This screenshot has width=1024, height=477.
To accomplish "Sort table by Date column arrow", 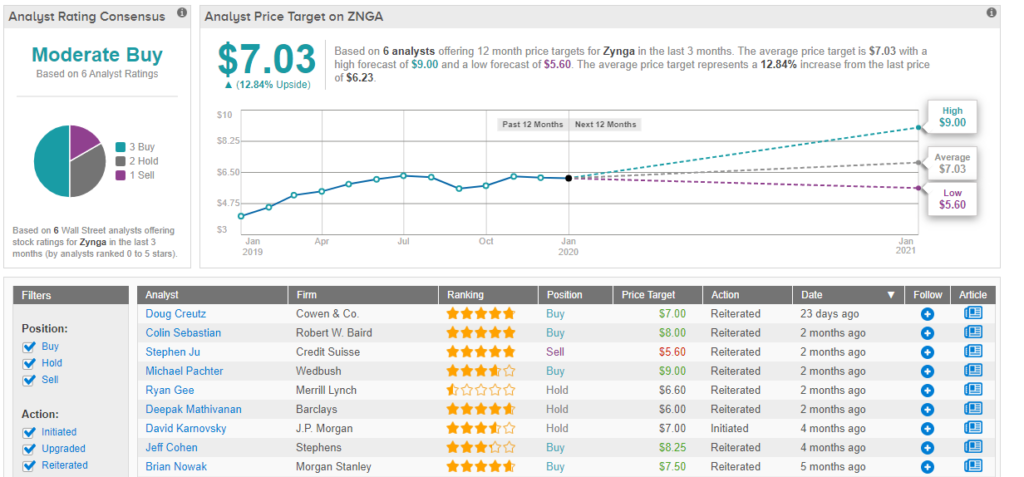I will [x=891, y=295].
